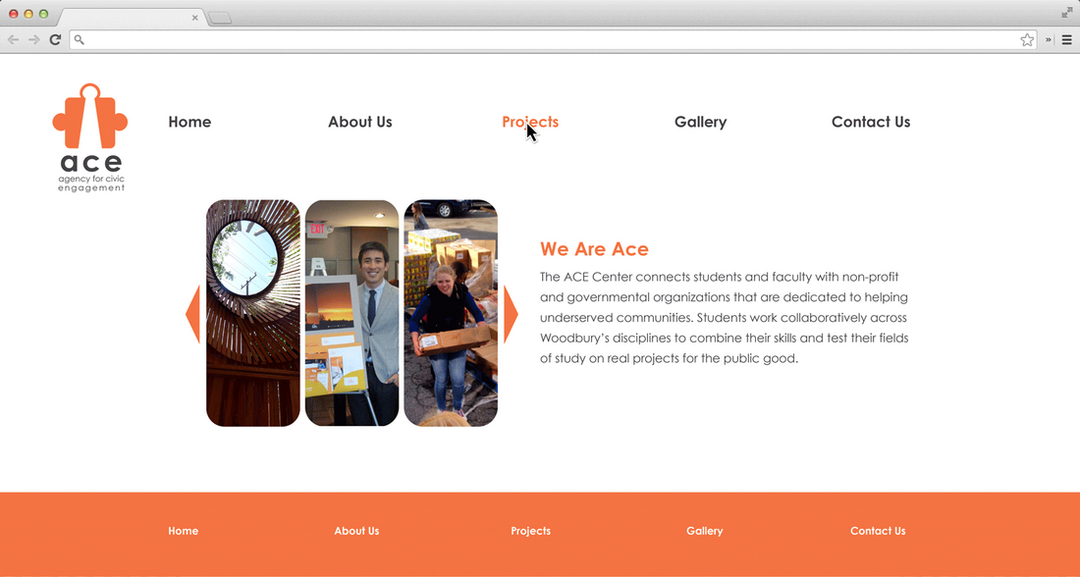The width and height of the screenshot is (1080, 577).
Task: Open Home in the top navigation
Action: pyautogui.click(x=189, y=122)
